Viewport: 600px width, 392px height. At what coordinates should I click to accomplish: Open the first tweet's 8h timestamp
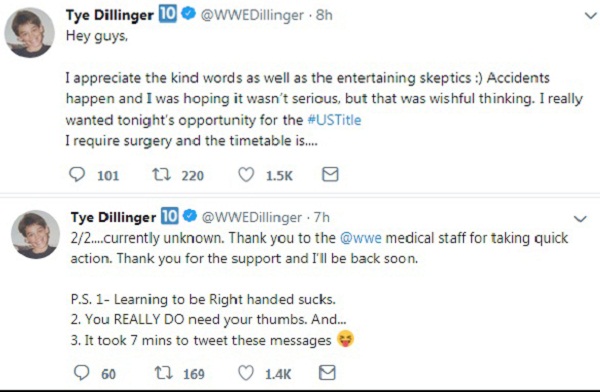(324, 15)
